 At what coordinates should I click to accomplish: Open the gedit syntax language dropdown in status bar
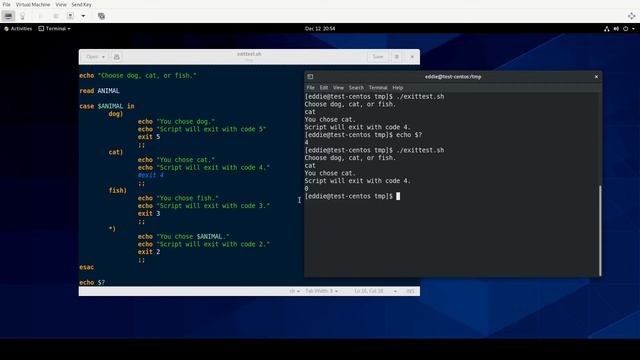pos(295,291)
